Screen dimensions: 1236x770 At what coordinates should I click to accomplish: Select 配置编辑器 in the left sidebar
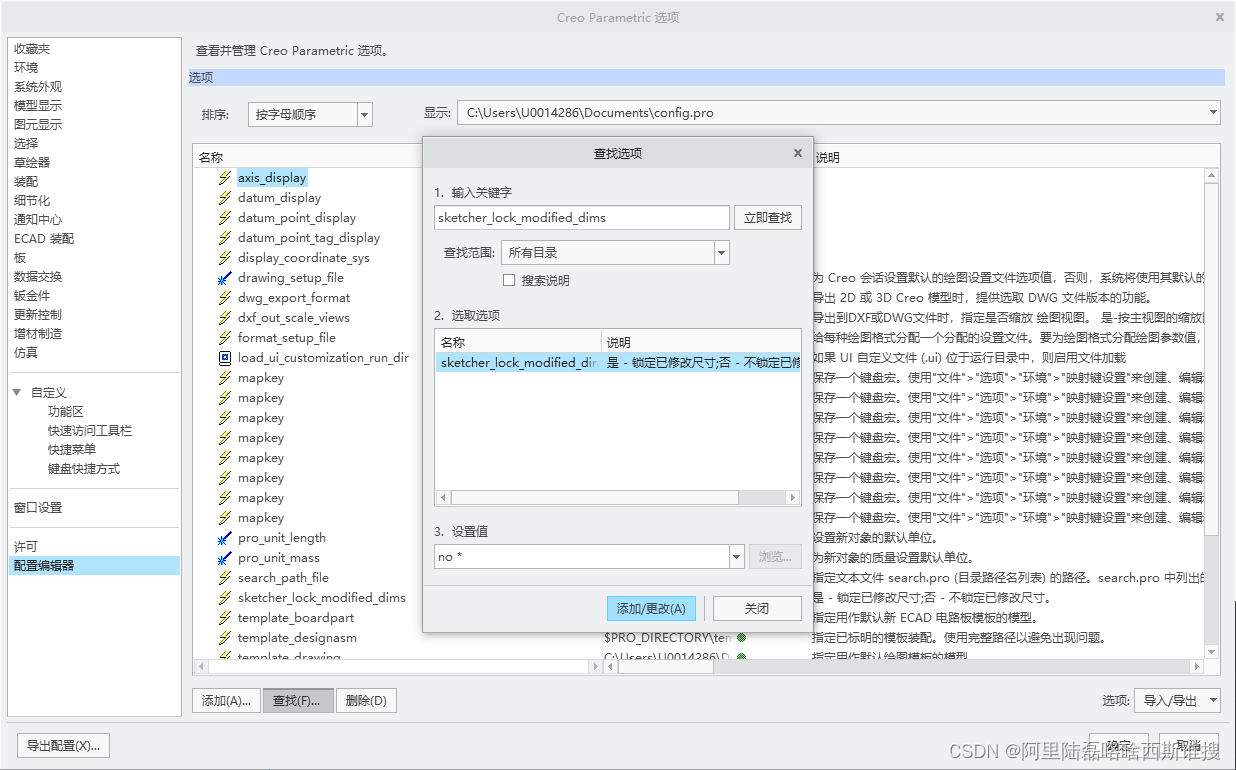[x=94, y=566]
